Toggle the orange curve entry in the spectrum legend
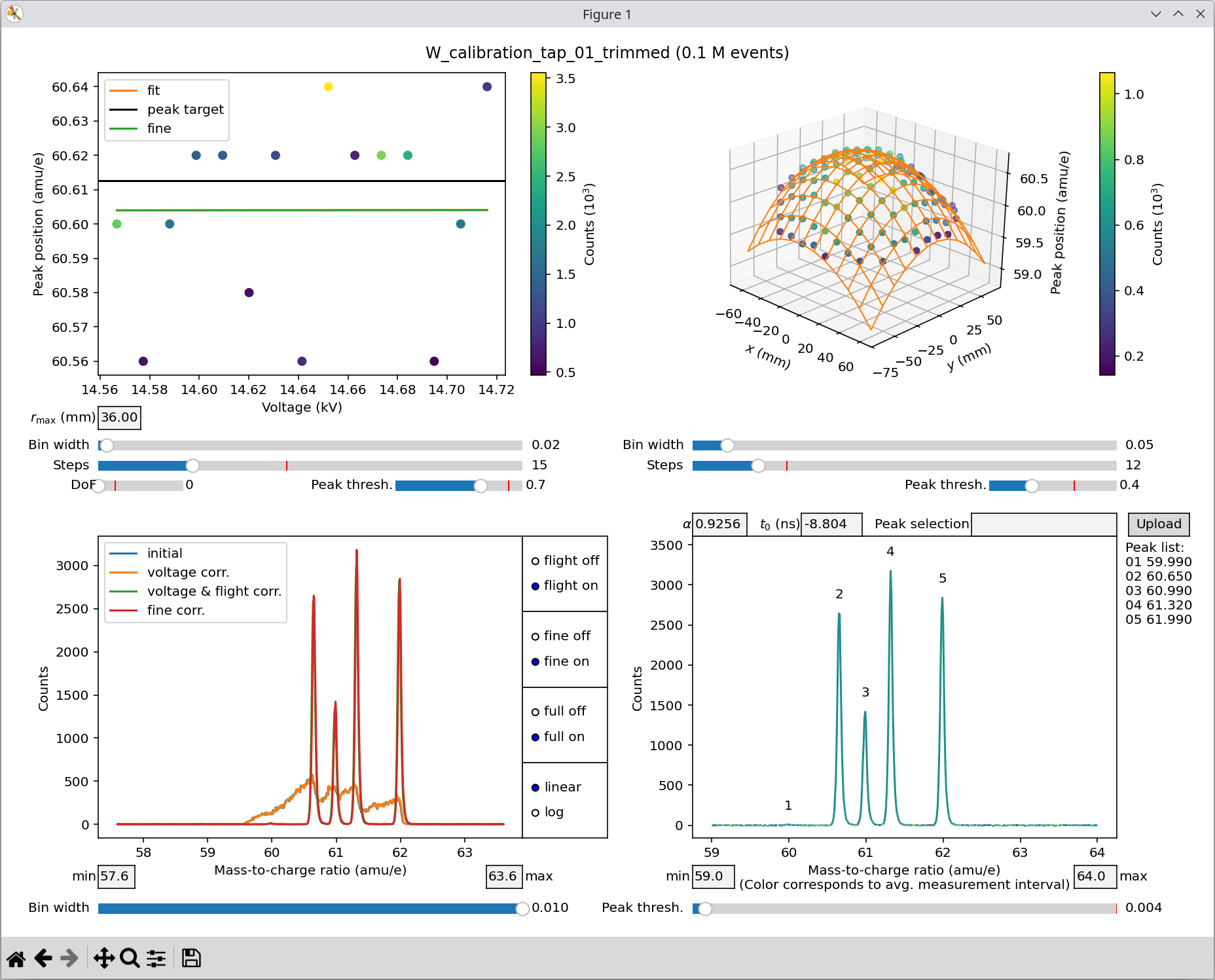1215x980 pixels. [x=123, y=572]
